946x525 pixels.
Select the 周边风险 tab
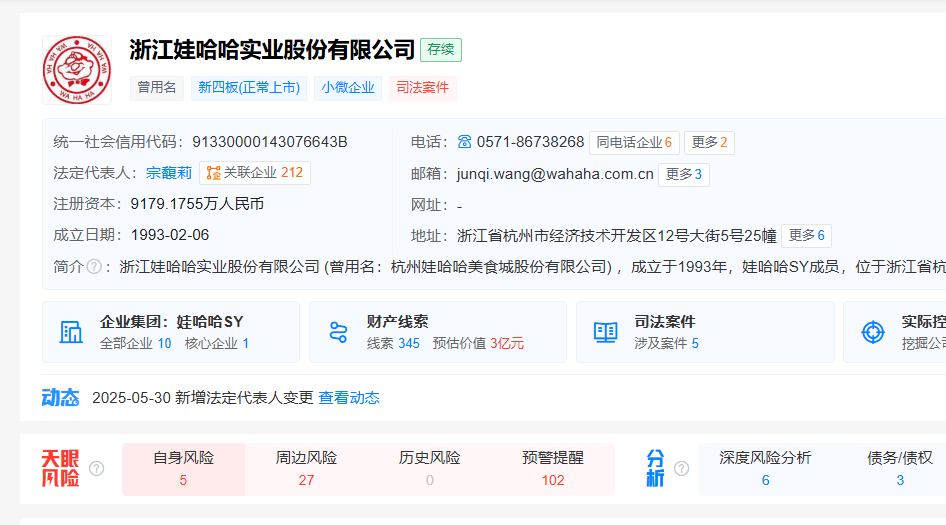point(306,469)
